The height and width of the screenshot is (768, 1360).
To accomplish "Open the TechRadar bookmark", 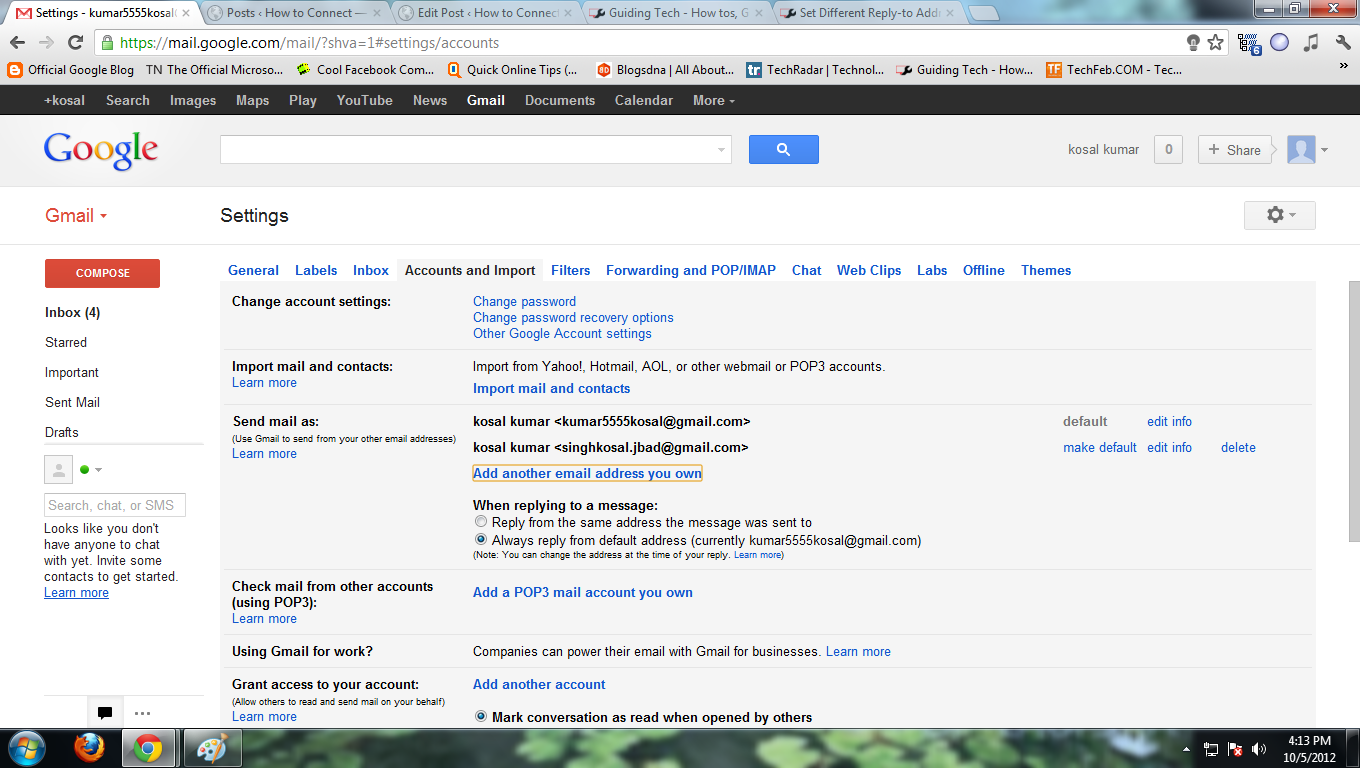I will coord(815,70).
